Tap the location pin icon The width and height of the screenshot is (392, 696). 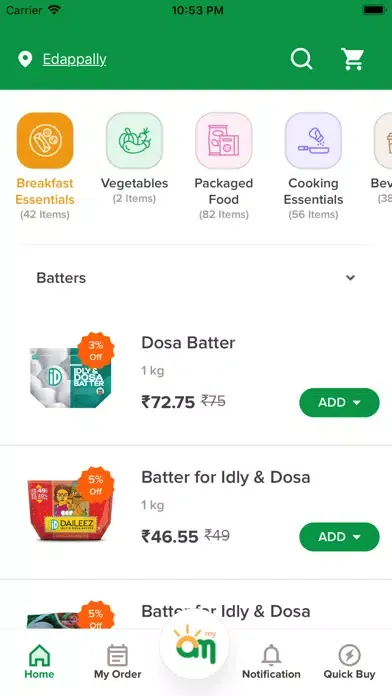25,59
